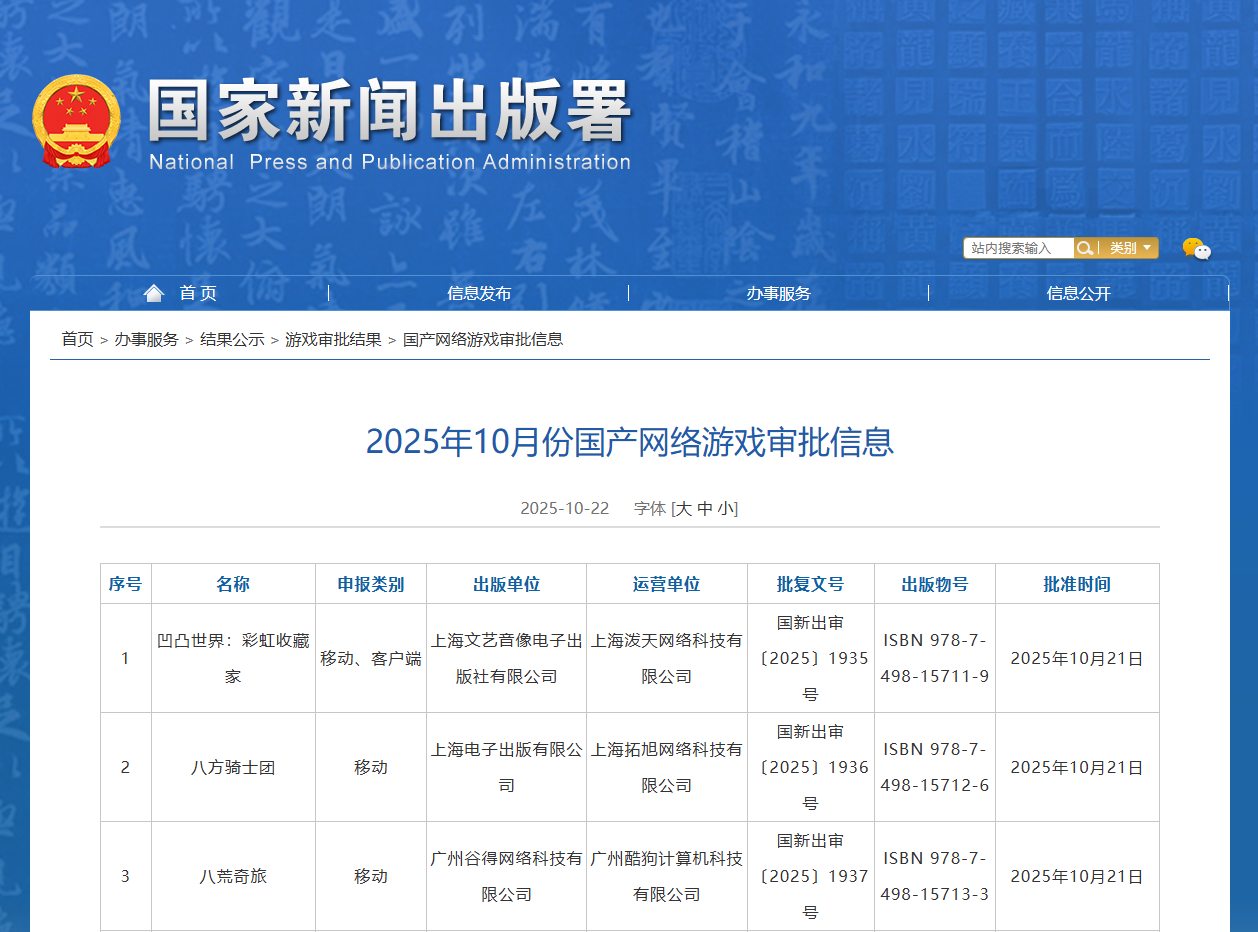This screenshot has height=932, width=1258.
Task: Go to 游戏审批结果 breadcrumb link
Action: pos(333,339)
